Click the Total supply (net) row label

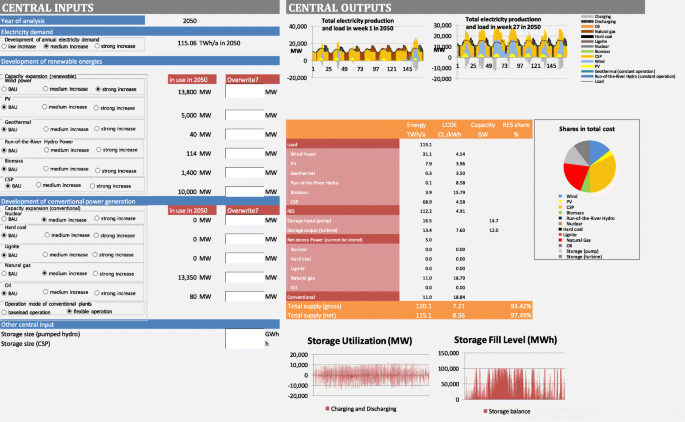click(x=311, y=315)
